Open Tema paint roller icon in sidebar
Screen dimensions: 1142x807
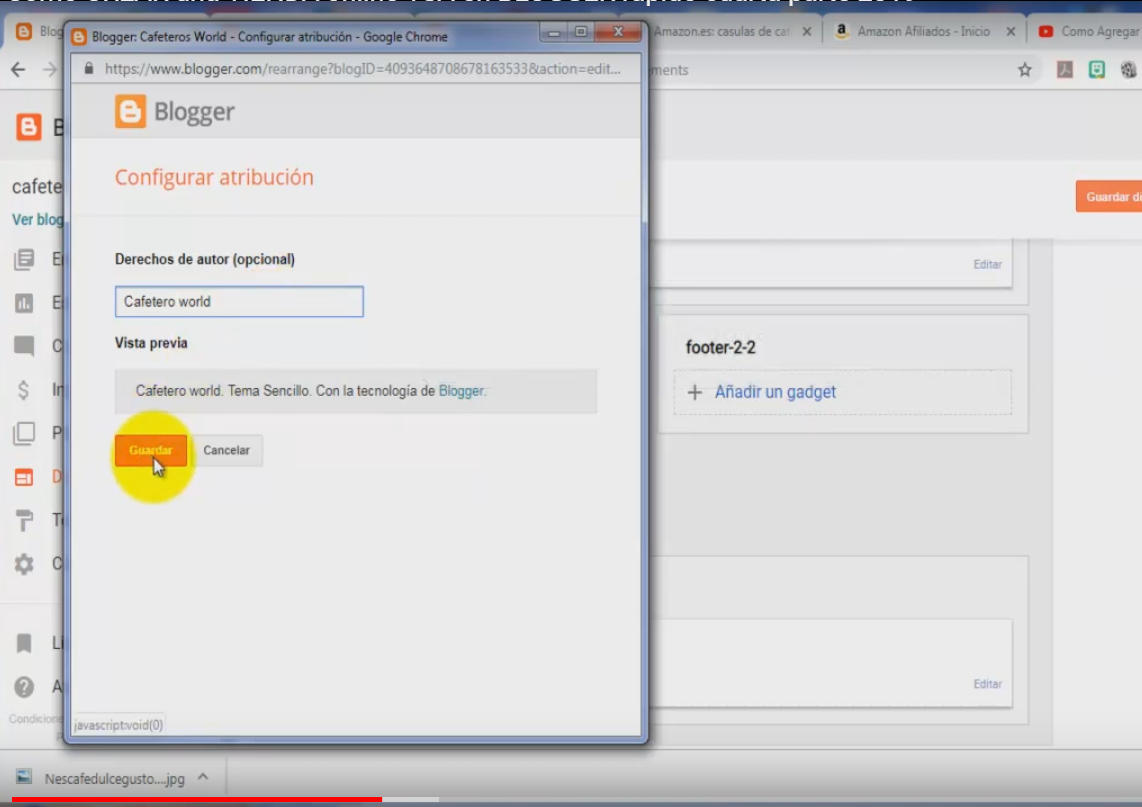24,520
